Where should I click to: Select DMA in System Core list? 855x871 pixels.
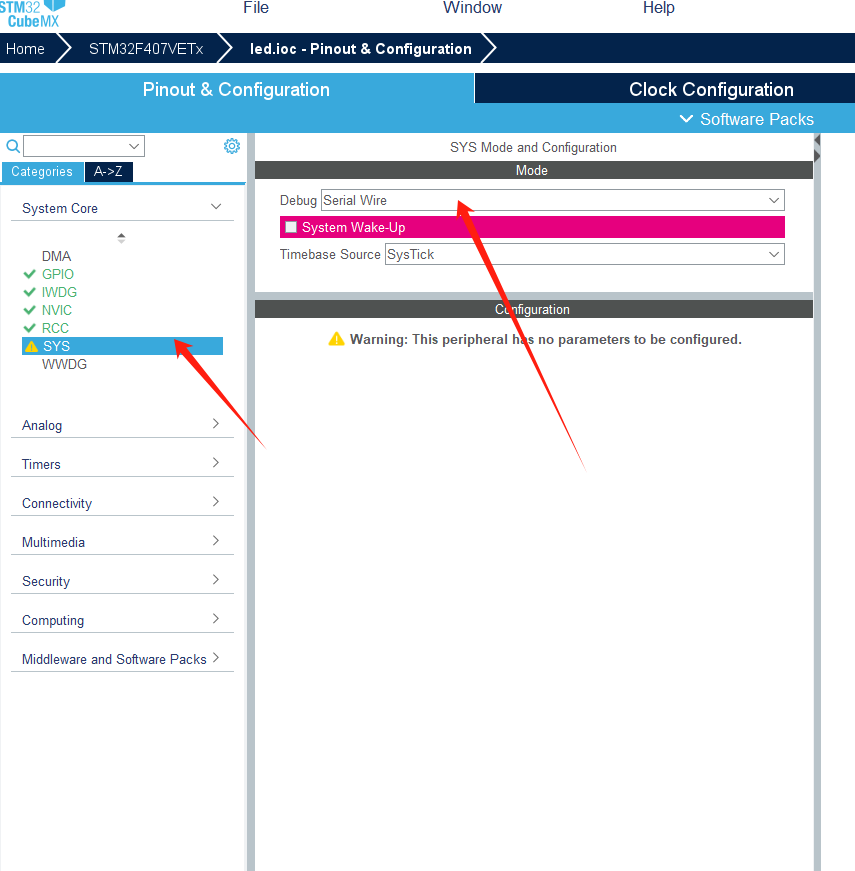(57, 256)
